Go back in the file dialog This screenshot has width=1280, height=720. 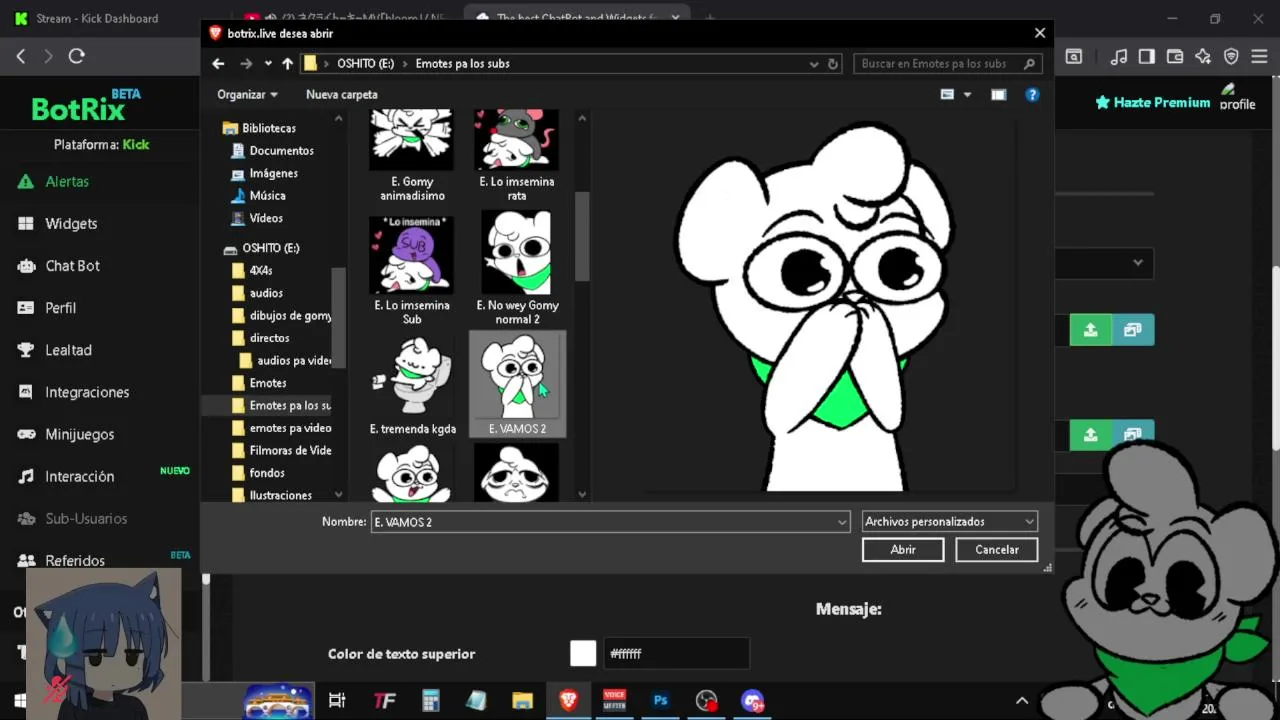coord(218,63)
